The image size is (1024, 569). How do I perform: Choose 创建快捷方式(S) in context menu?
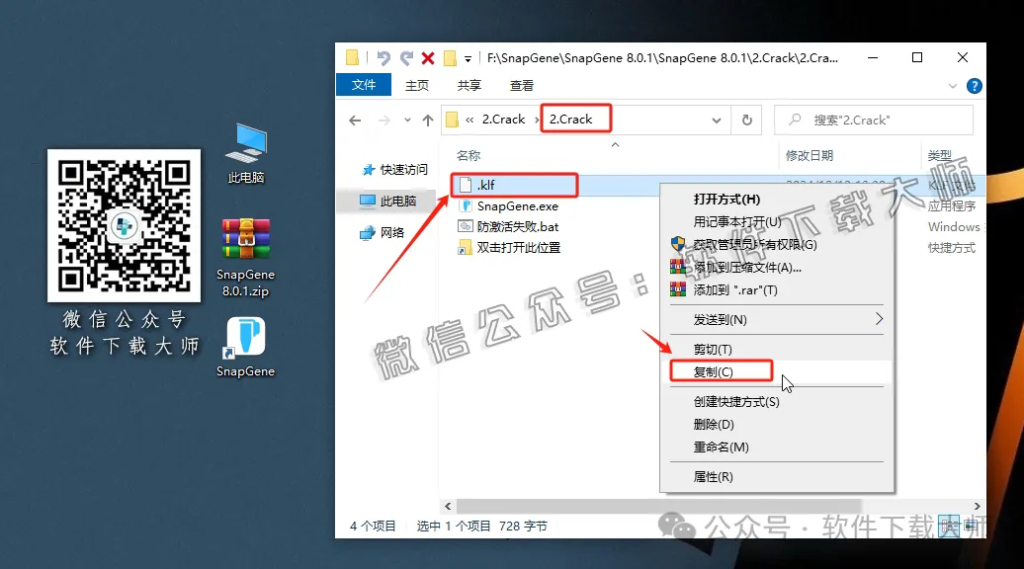(x=736, y=402)
